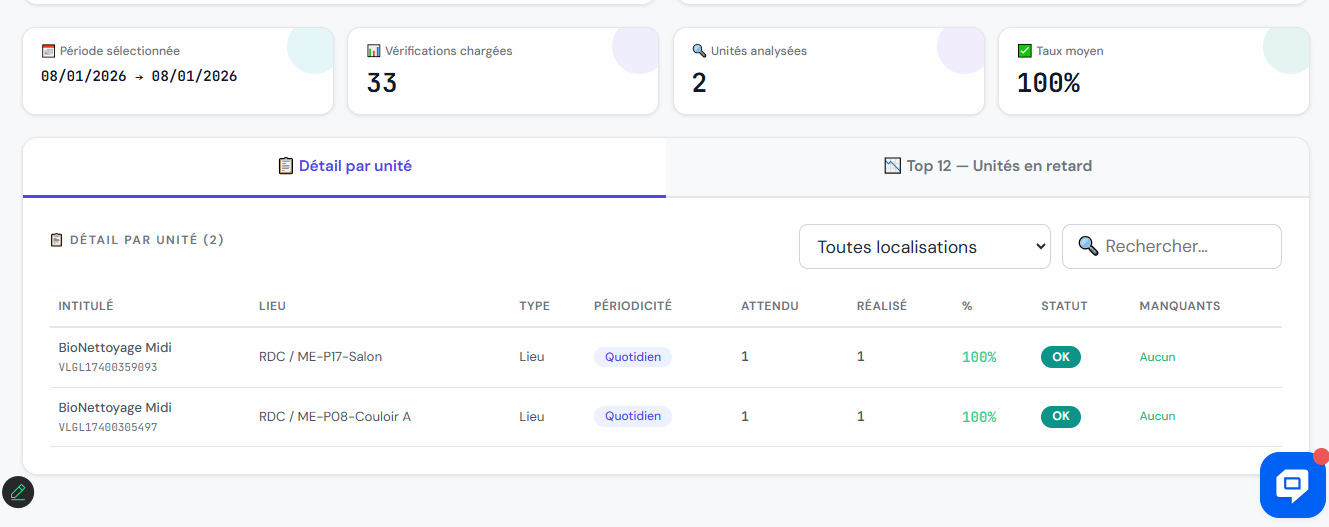This screenshot has height=527, width=1329.
Task: Click the clipboard icon in Détail par unité tab
Action: pos(286,166)
